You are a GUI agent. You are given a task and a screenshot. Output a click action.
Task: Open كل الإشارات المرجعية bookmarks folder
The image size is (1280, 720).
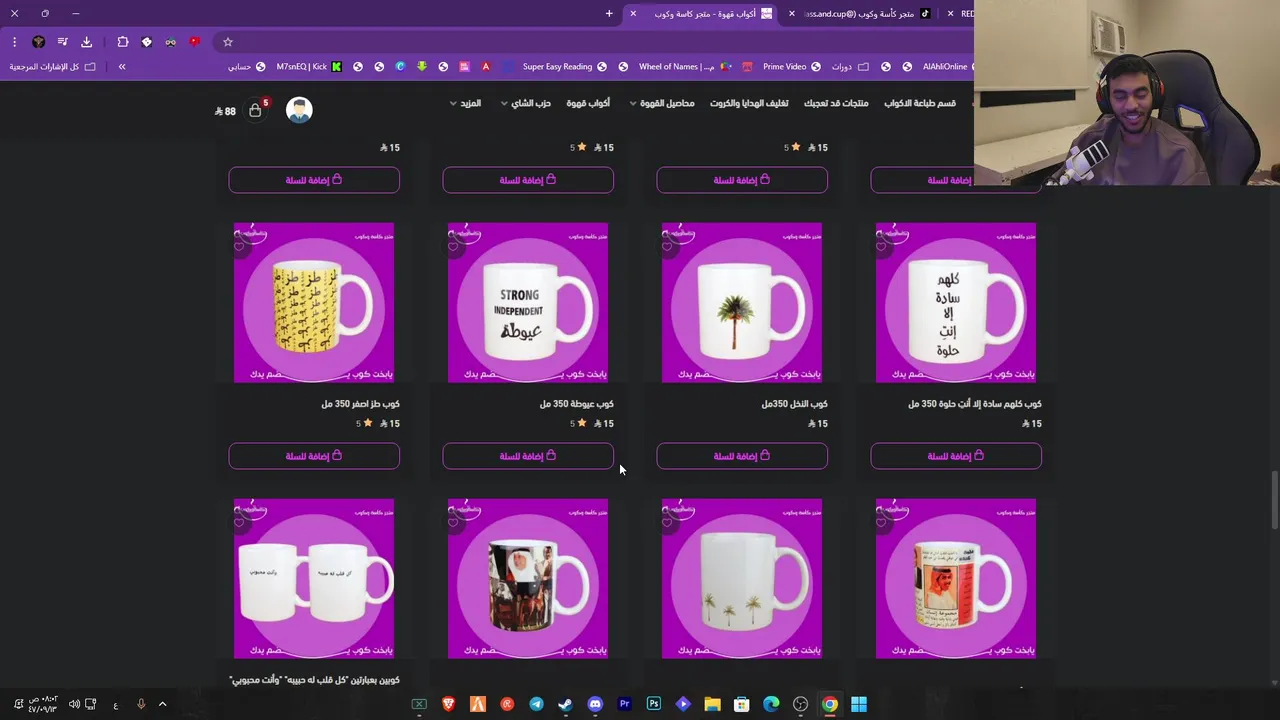[x=52, y=67]
